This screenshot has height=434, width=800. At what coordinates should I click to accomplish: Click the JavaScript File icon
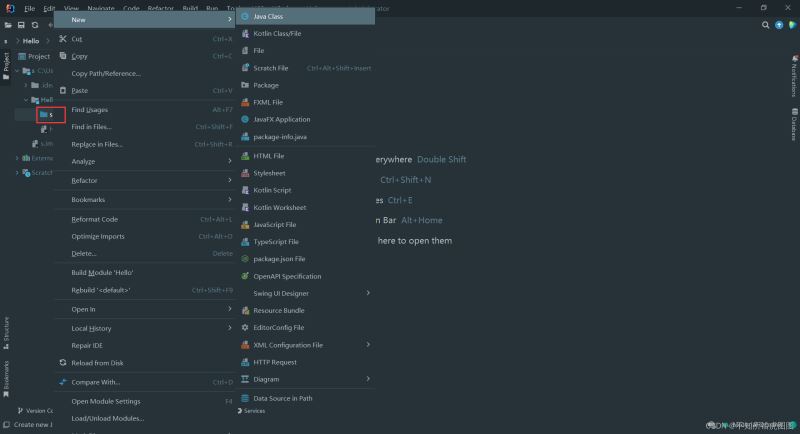245,224
